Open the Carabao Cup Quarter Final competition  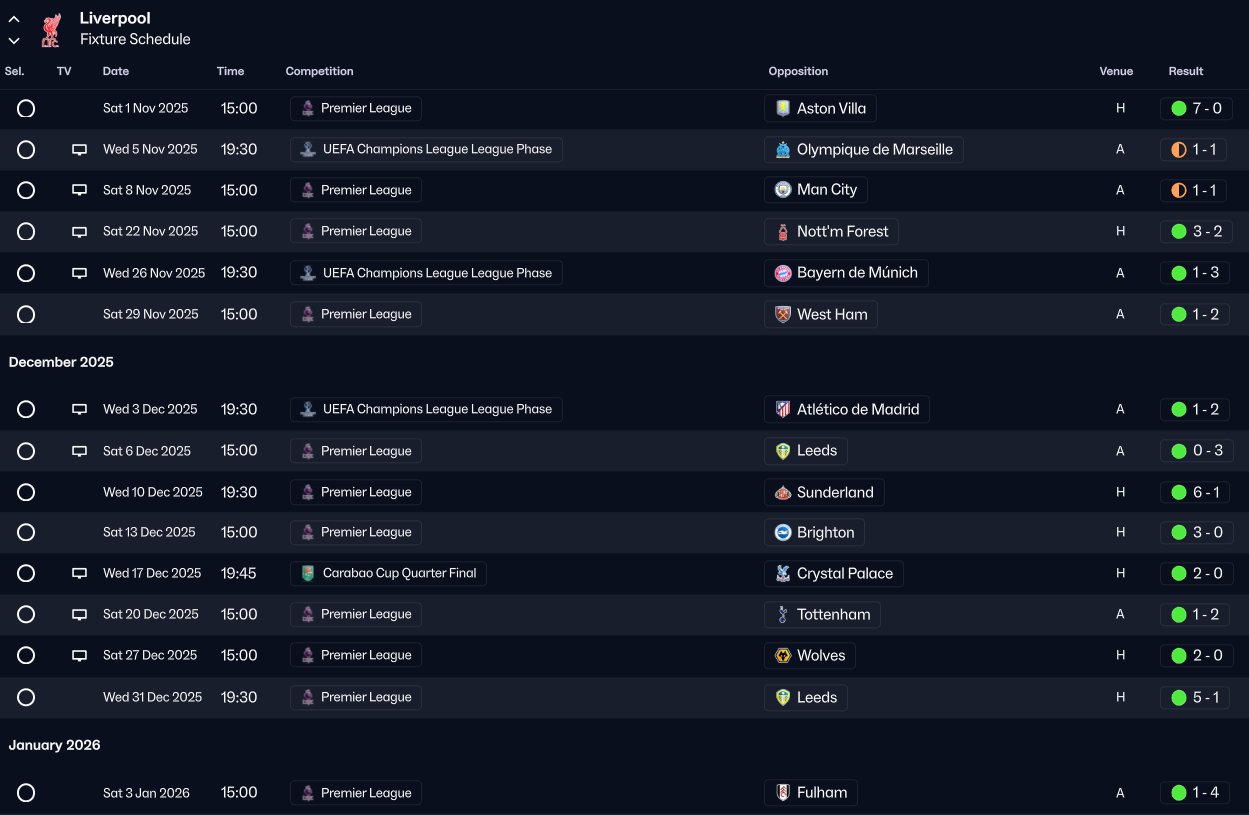click(x=399, y=574)
